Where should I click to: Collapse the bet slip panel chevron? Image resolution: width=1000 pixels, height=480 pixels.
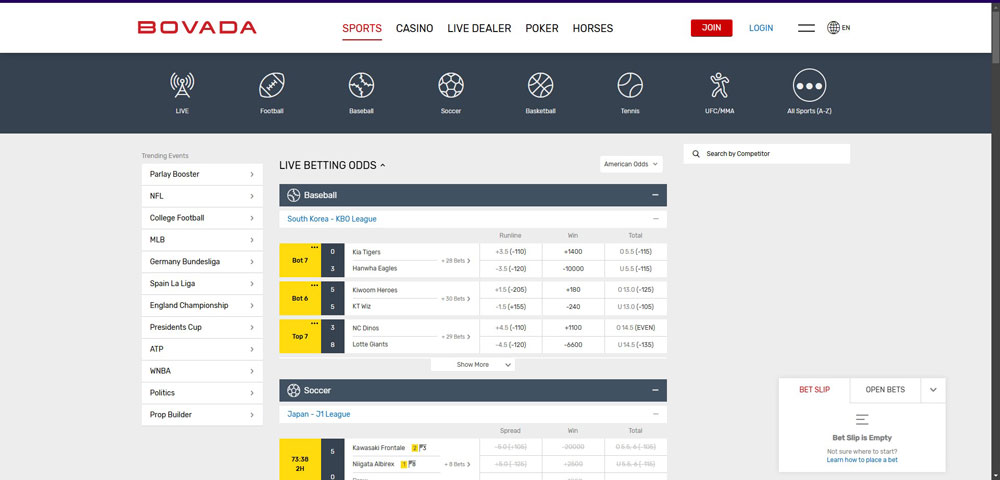click(x=933, y=389)
